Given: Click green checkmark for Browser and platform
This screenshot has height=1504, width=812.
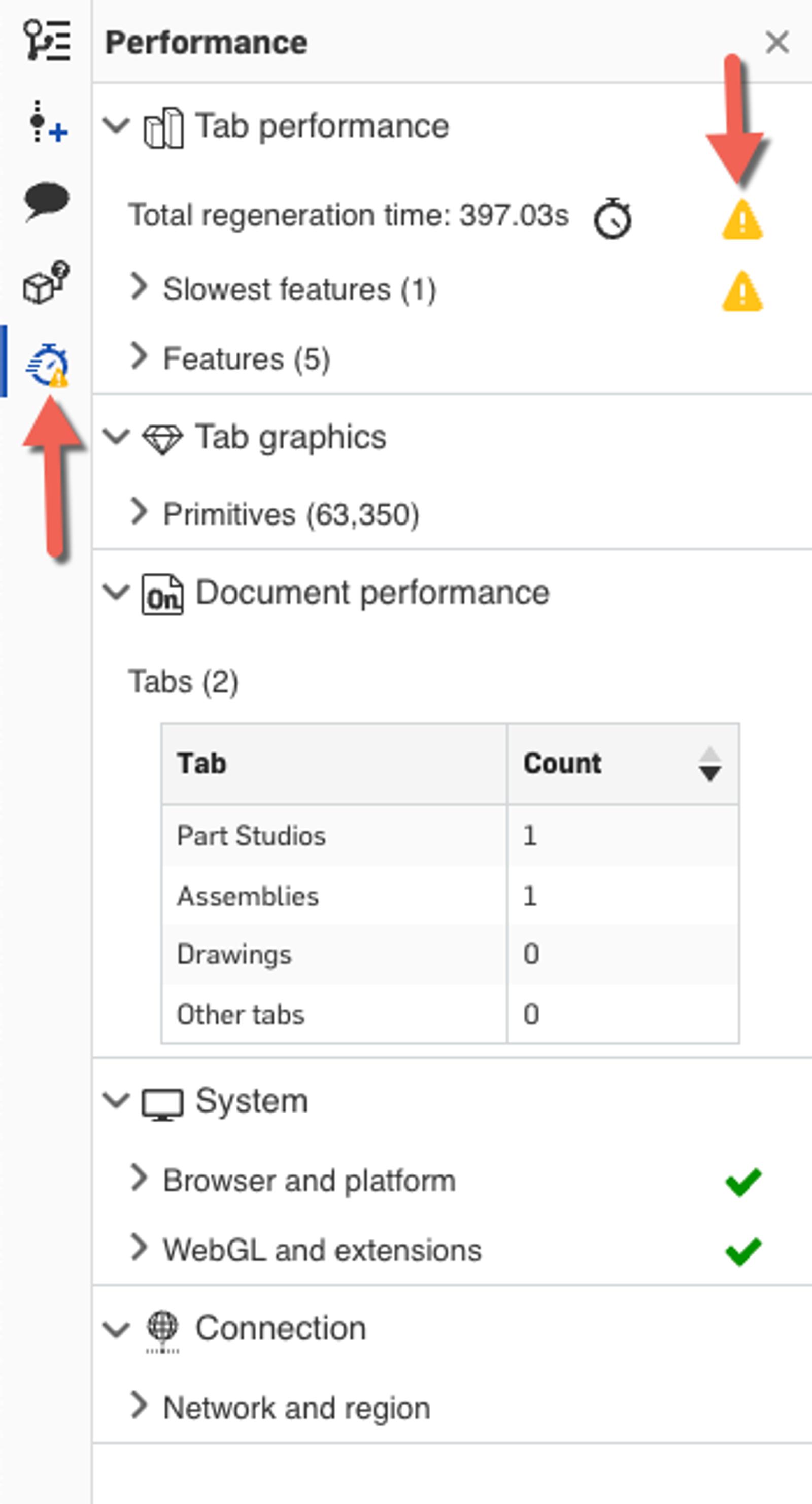Looking at the screenshot, I should click(x=742, y=1182).
